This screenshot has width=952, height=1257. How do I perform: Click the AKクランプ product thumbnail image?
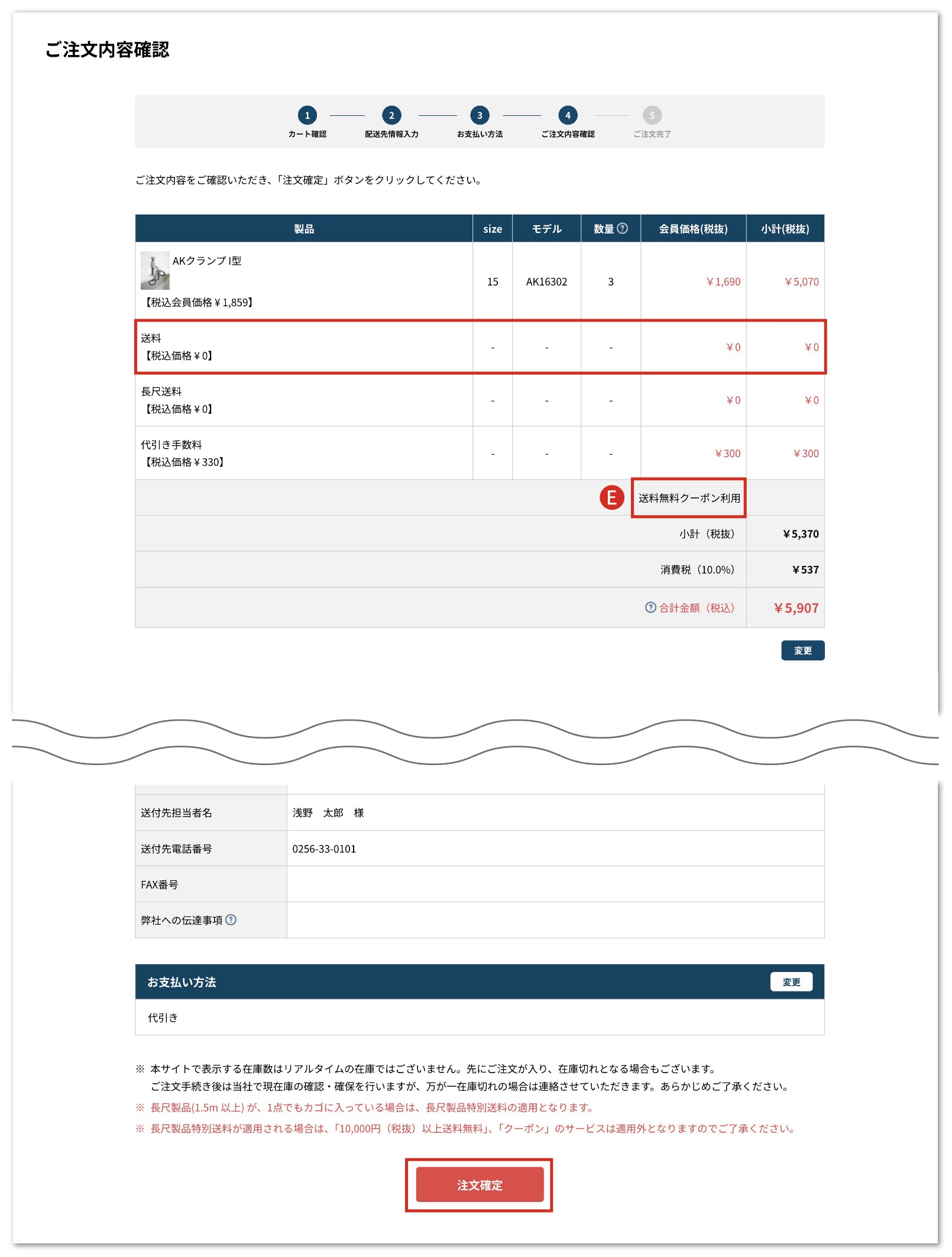click(x=155, y=271)
